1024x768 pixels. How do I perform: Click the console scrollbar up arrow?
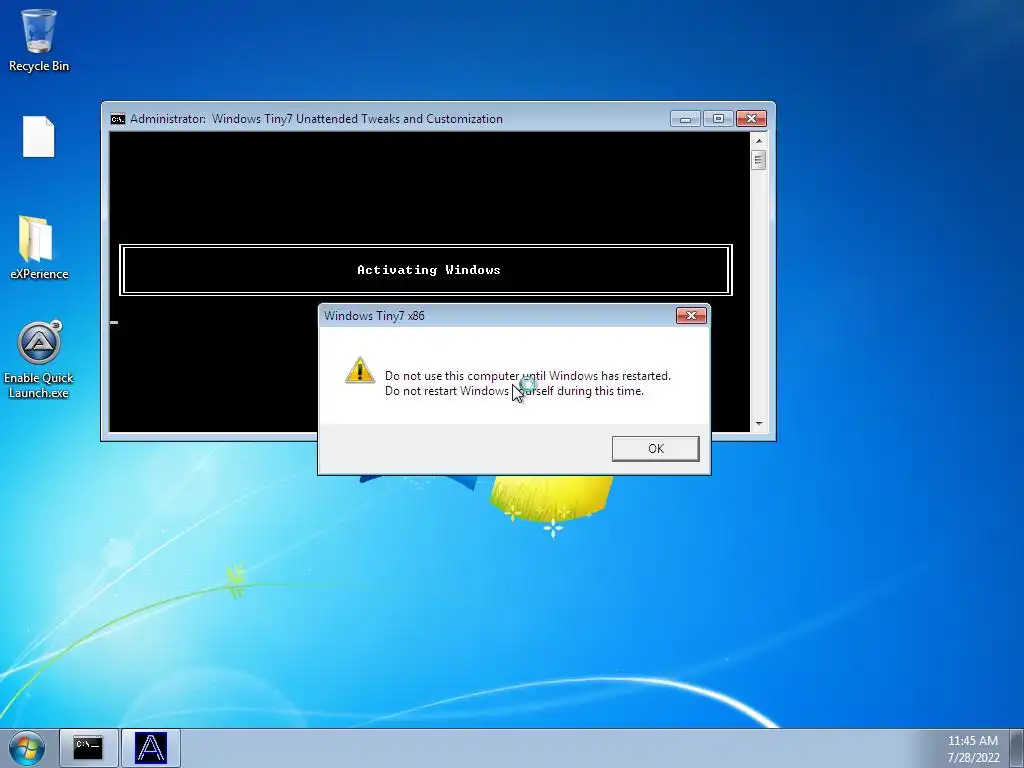(x=758, y=140)
